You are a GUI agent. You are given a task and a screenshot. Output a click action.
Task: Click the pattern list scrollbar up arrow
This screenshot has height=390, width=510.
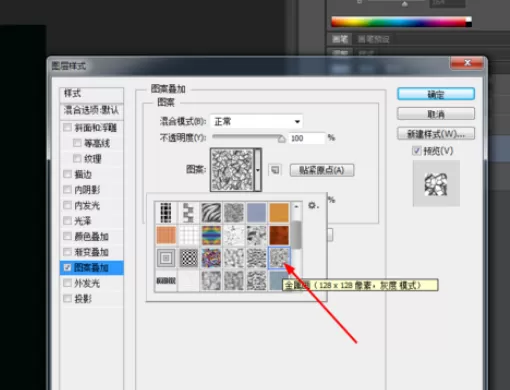[296, 207]
